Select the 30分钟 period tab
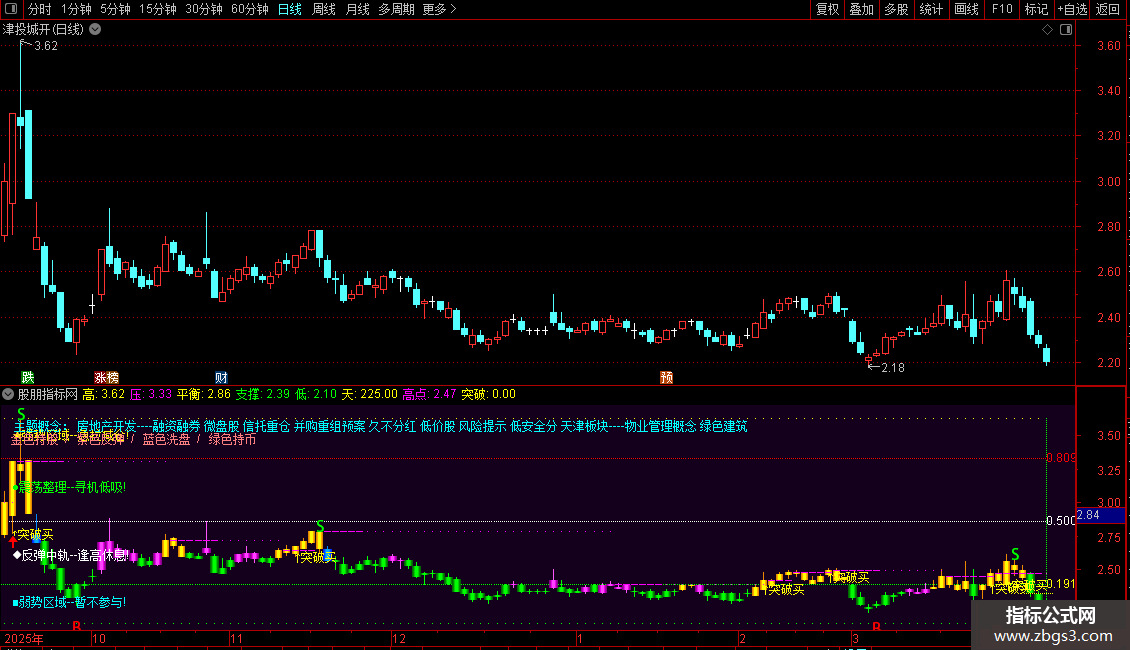The width and height of the screenshot is (1130, 650). point(204,10)
